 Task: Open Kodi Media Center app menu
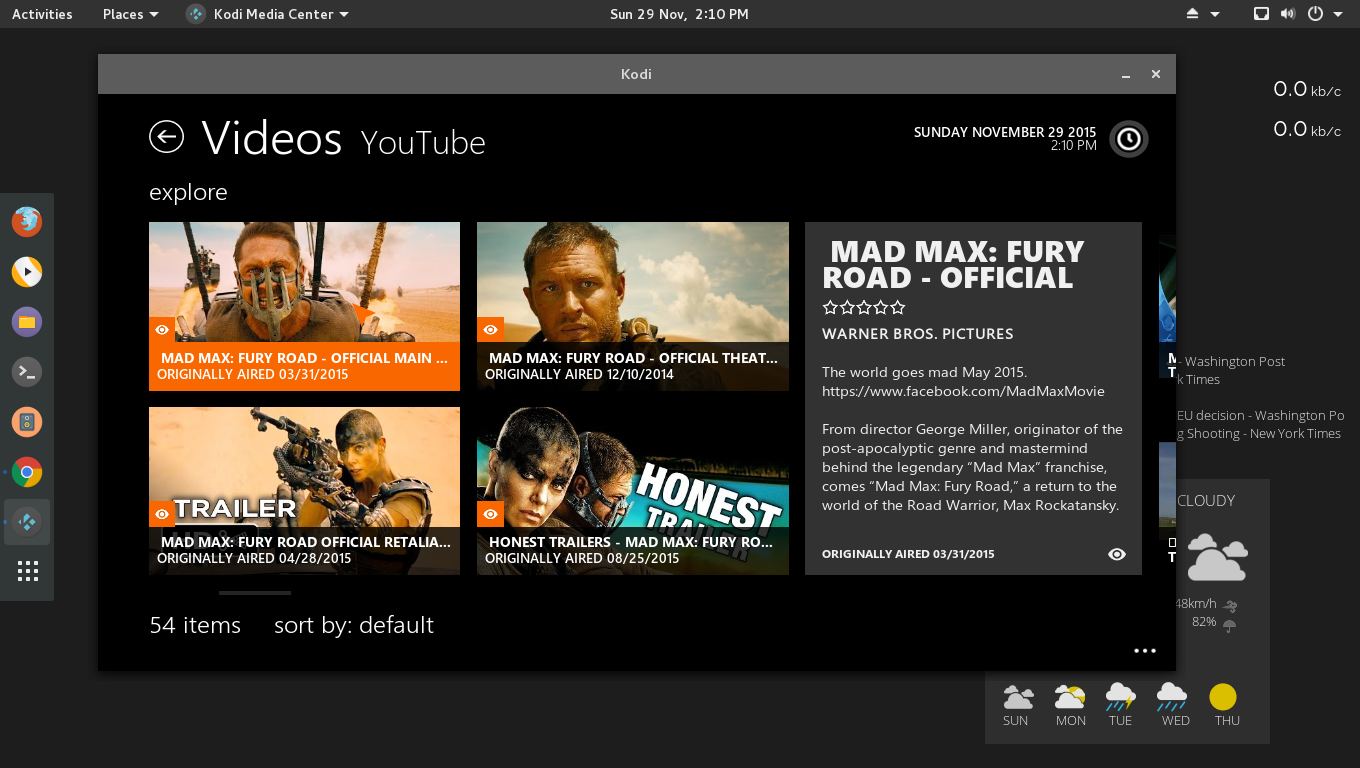coord(268,14)
